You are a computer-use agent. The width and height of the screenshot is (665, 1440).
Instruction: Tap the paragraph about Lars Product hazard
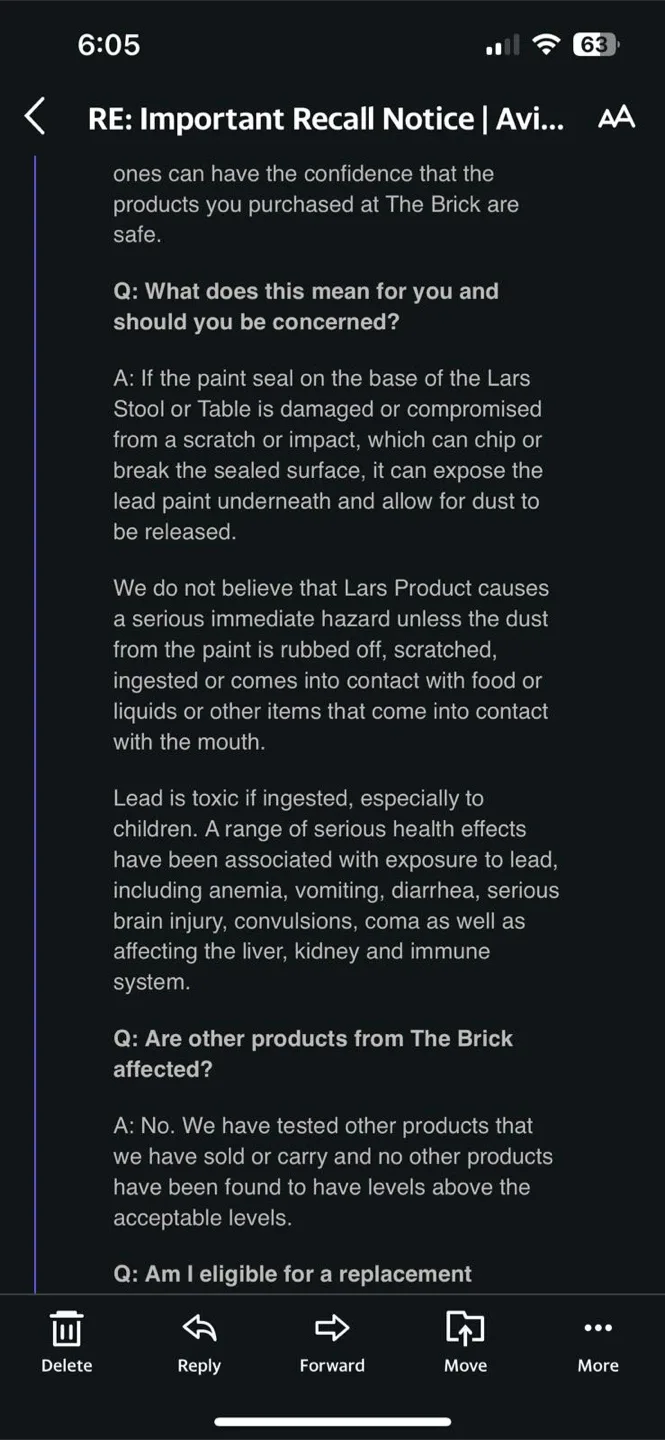click(330, 665)
